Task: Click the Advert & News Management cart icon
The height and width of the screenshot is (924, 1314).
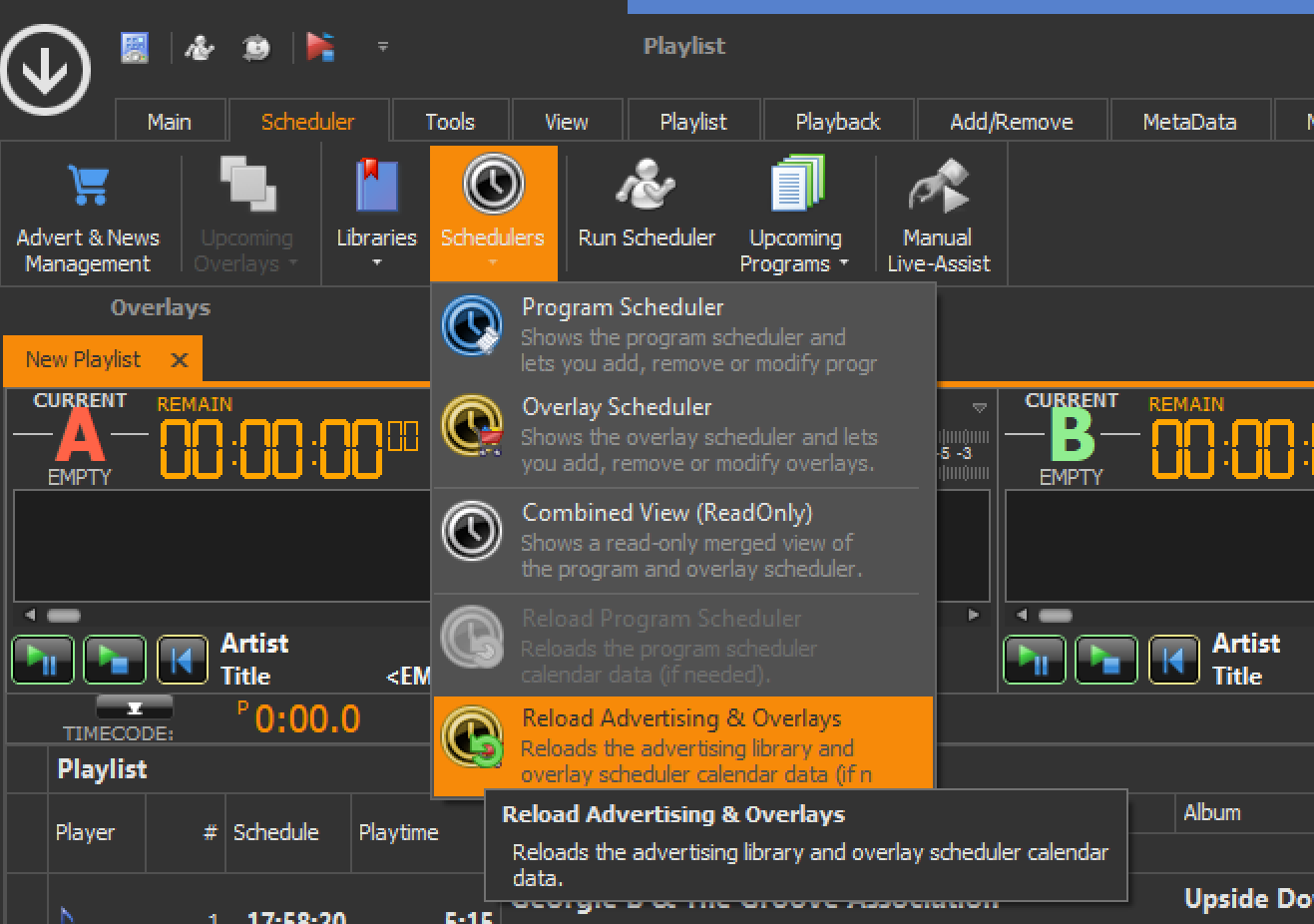Action: [88, 186]
